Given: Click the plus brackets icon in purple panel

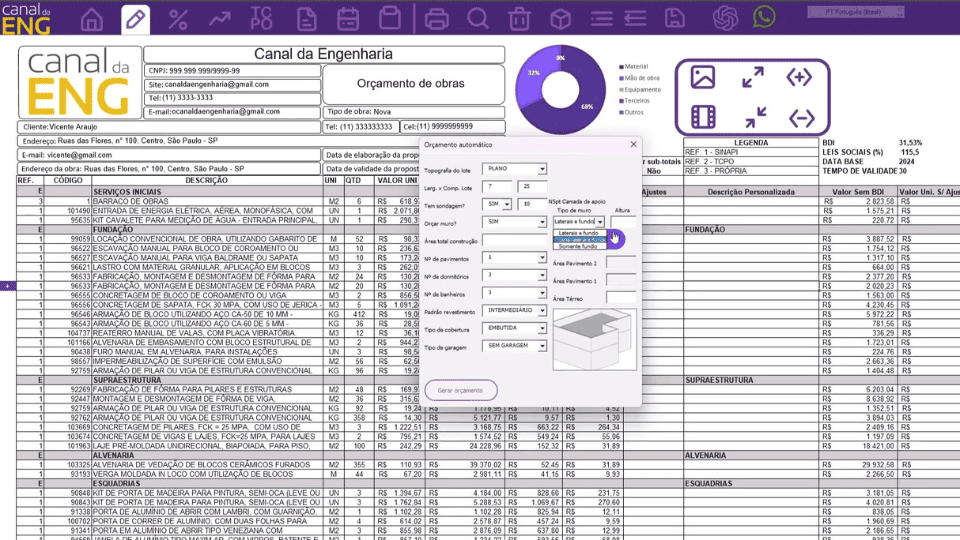Looking at the screenshot, I should coord(800,78).
